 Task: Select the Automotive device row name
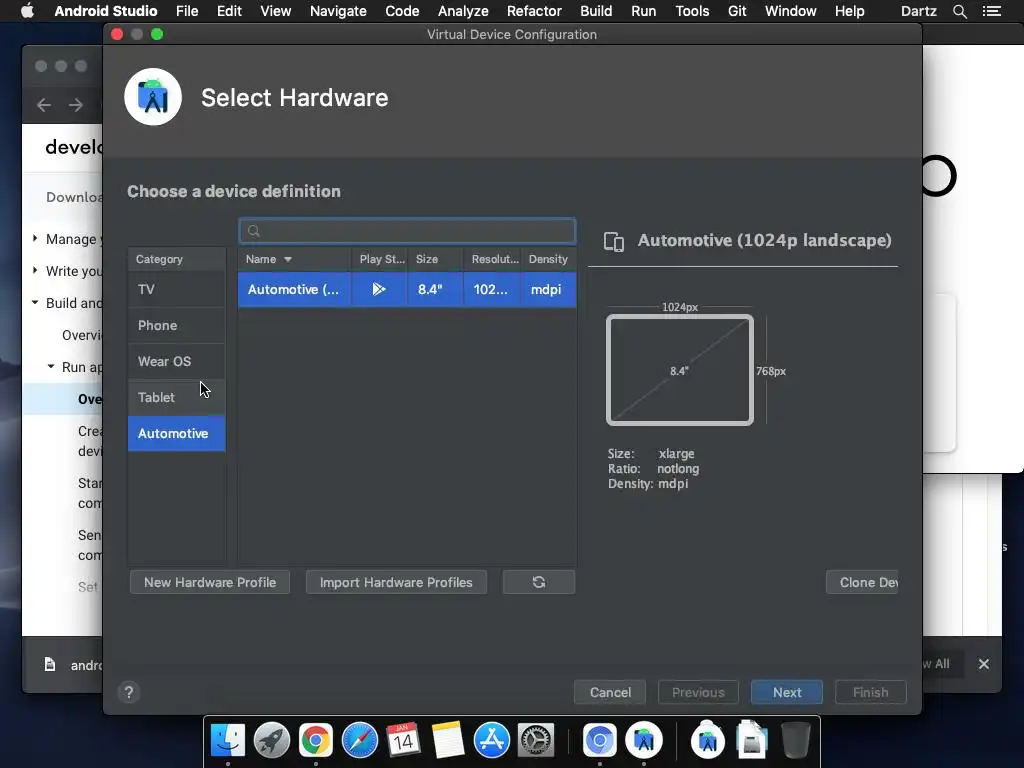click(293, 289)
